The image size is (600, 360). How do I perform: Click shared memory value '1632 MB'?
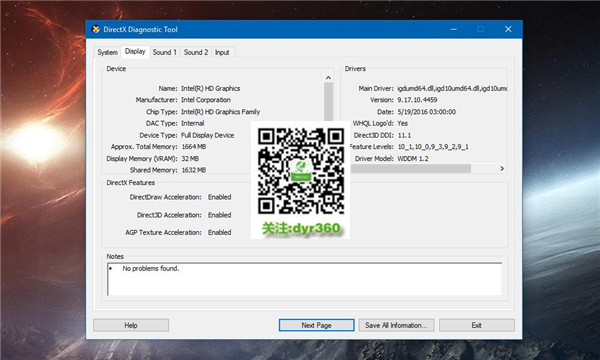(x=194, y=170)
